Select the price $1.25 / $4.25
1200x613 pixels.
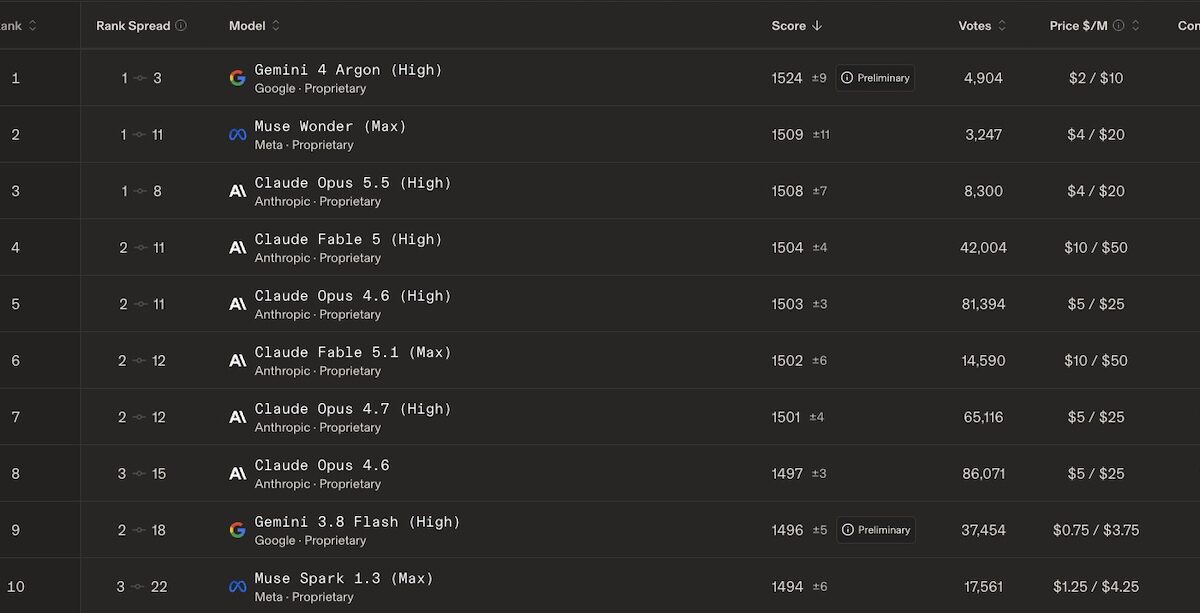(1096, 587)
